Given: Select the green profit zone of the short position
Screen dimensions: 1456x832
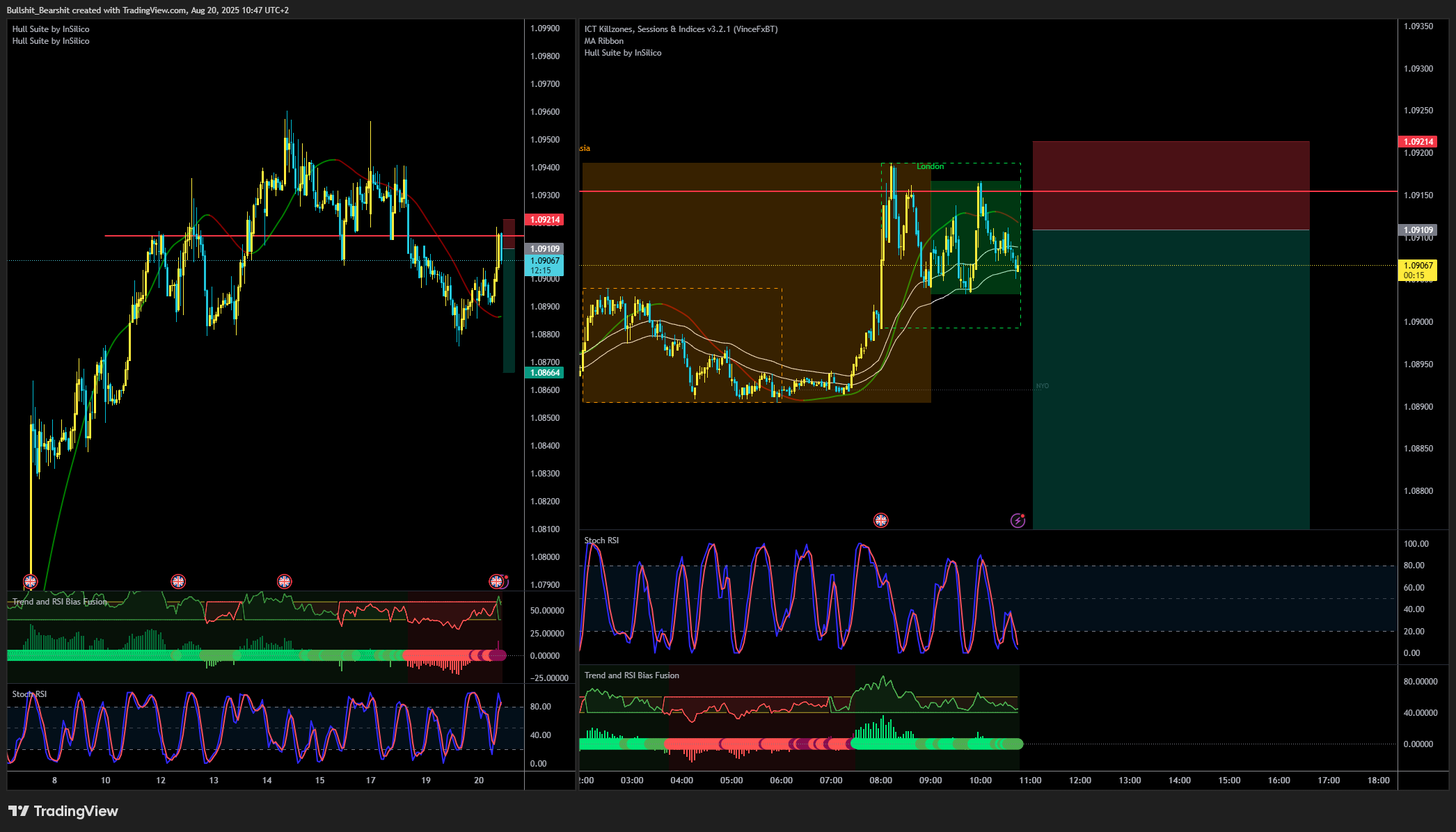Looking at the screenshot, I should pos(1171,379).
